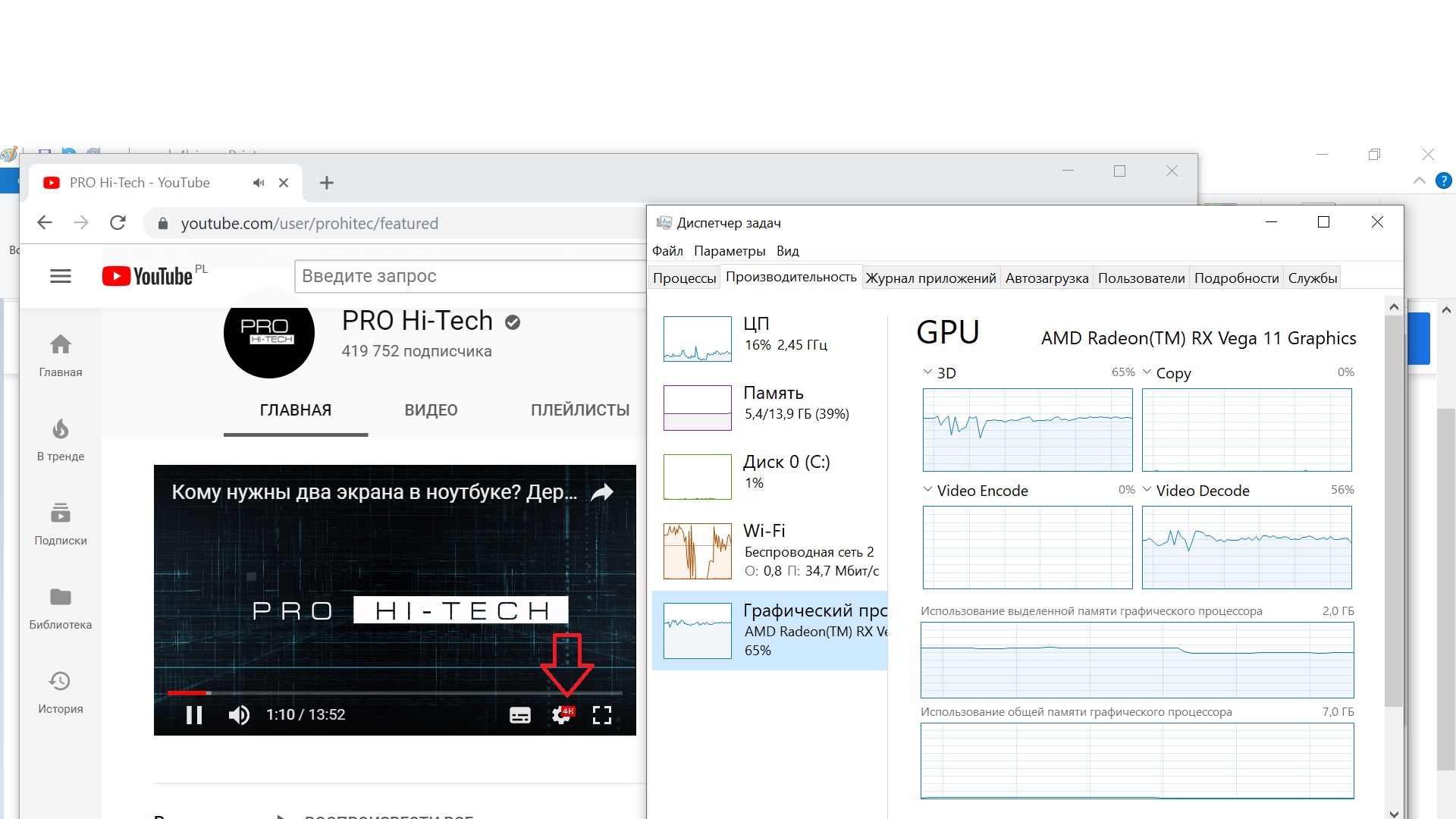Expand the 3D graph engine dropdown
Image resolution: width=1456 pixels, height=819 pixels.
tap(927, 372)
